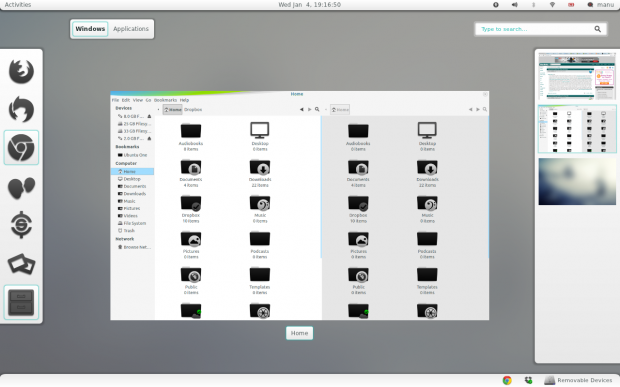Image resolution: width=620 pixels, height=387 pixels.
Task: Go forward in the right pane toolbar
Action: pos(478,109)
